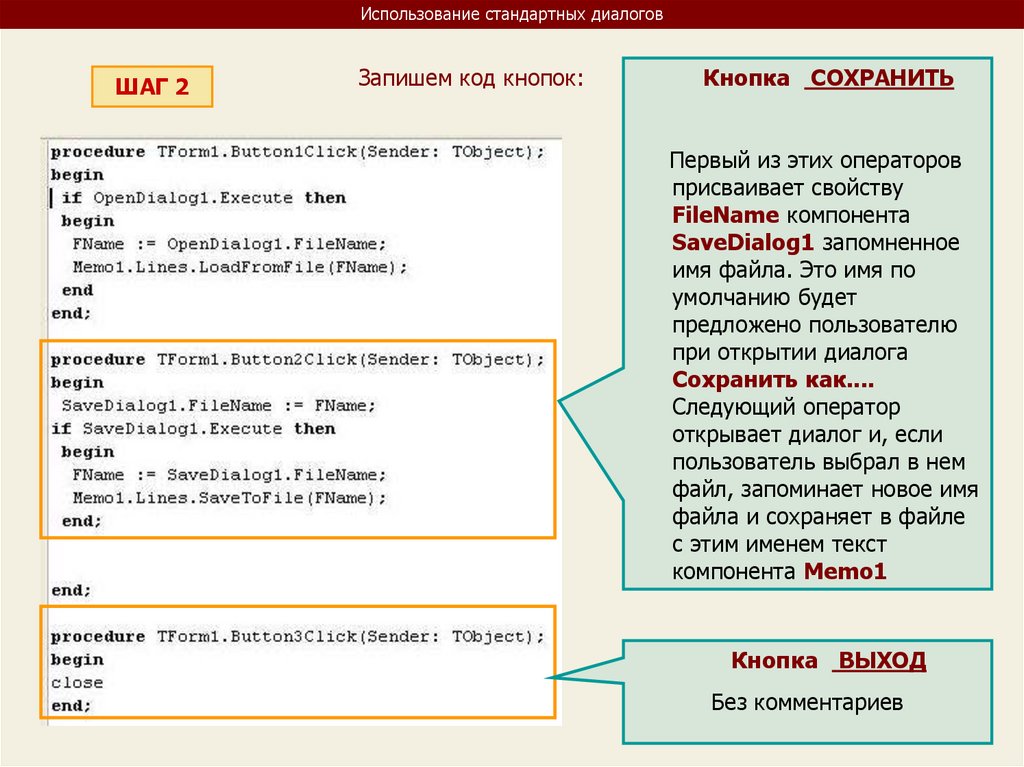This screenshot has height=767, width=1024.
Task: Click the line 'умолчанию будет'
Action: [x=764, y=298]
